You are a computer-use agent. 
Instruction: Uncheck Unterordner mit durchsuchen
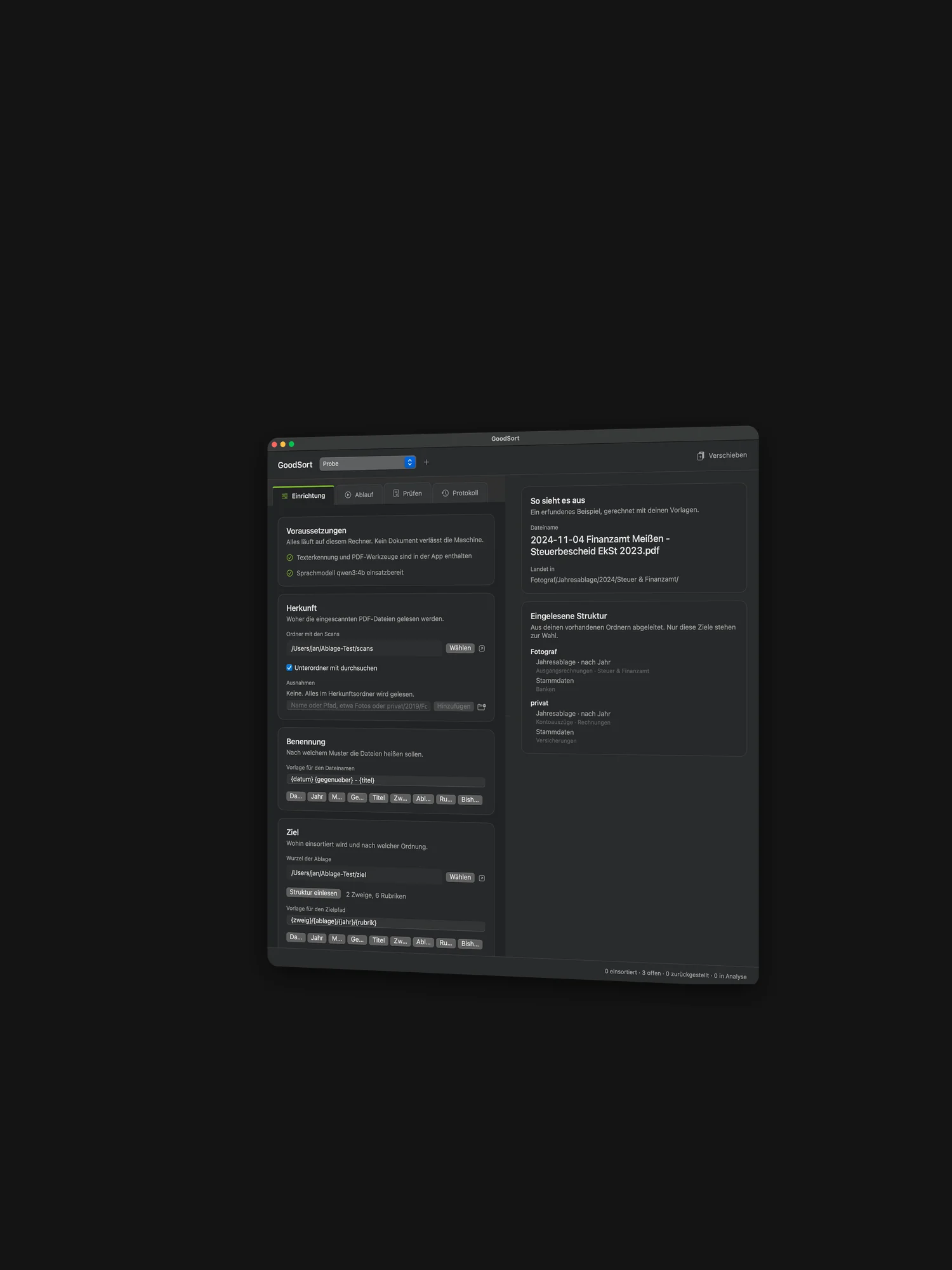coord(289,667)
